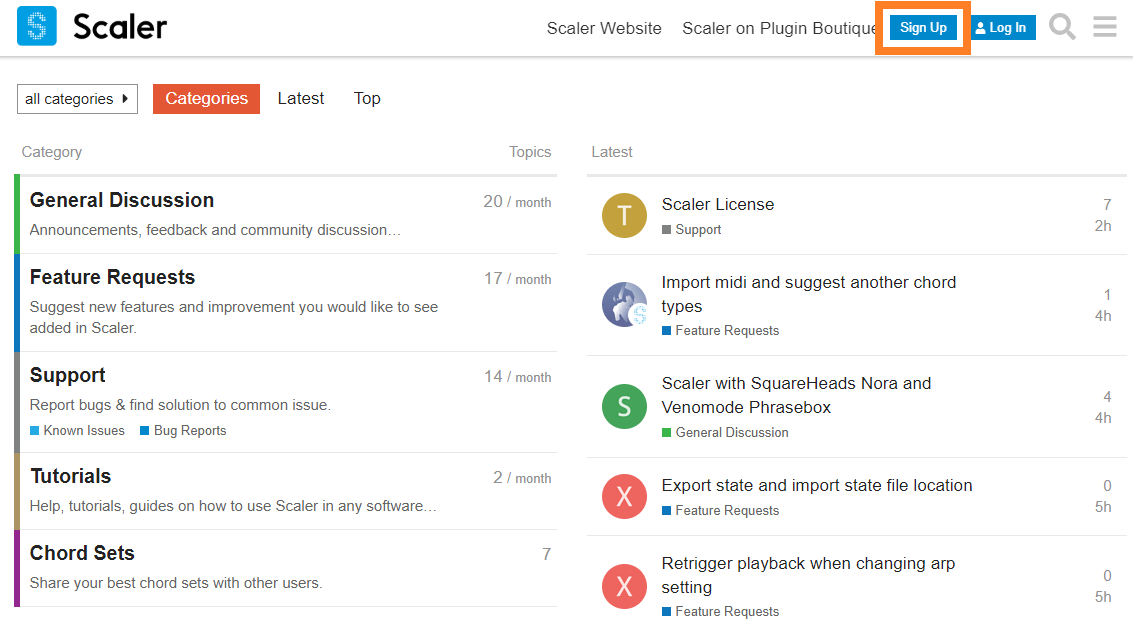This screenshot has height=636, width=1133.
Task: Open the Support category heading
Action: coord(67,375)
